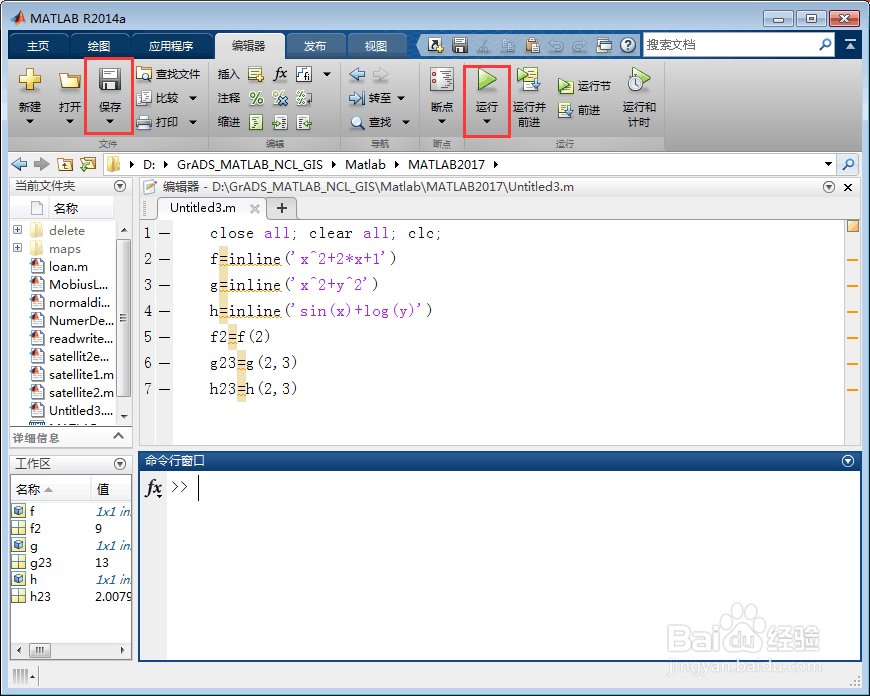Click the up one folder level icon

pyautogui.click(x=65, y=164)
